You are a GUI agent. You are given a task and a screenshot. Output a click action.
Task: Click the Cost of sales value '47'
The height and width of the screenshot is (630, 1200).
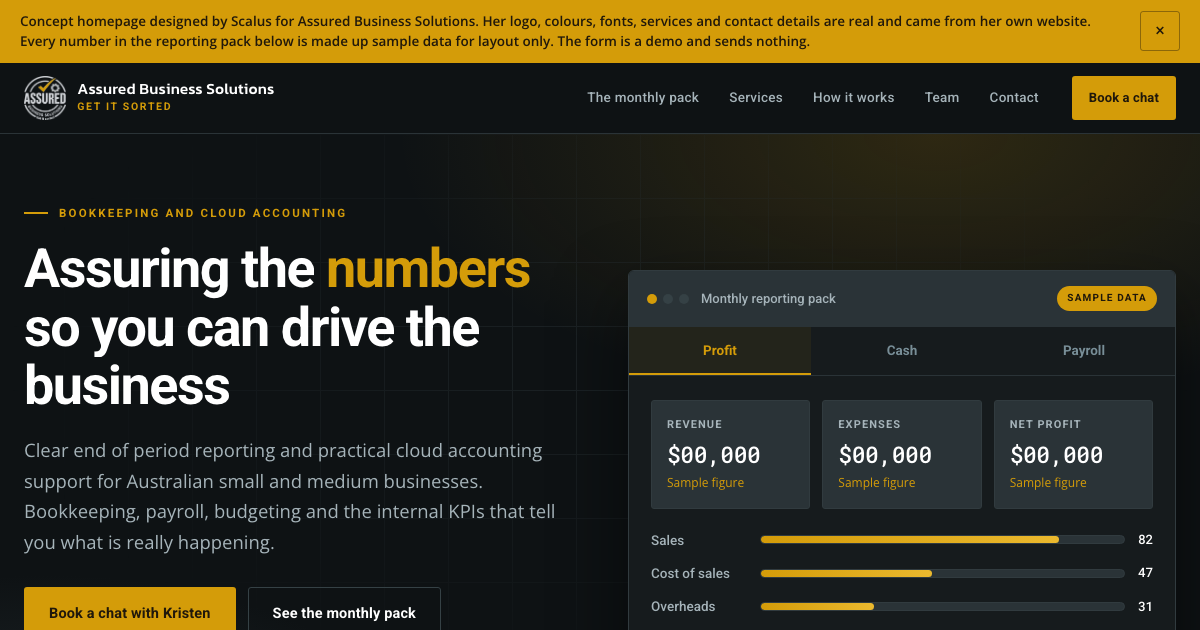(x=1145, y=573)
